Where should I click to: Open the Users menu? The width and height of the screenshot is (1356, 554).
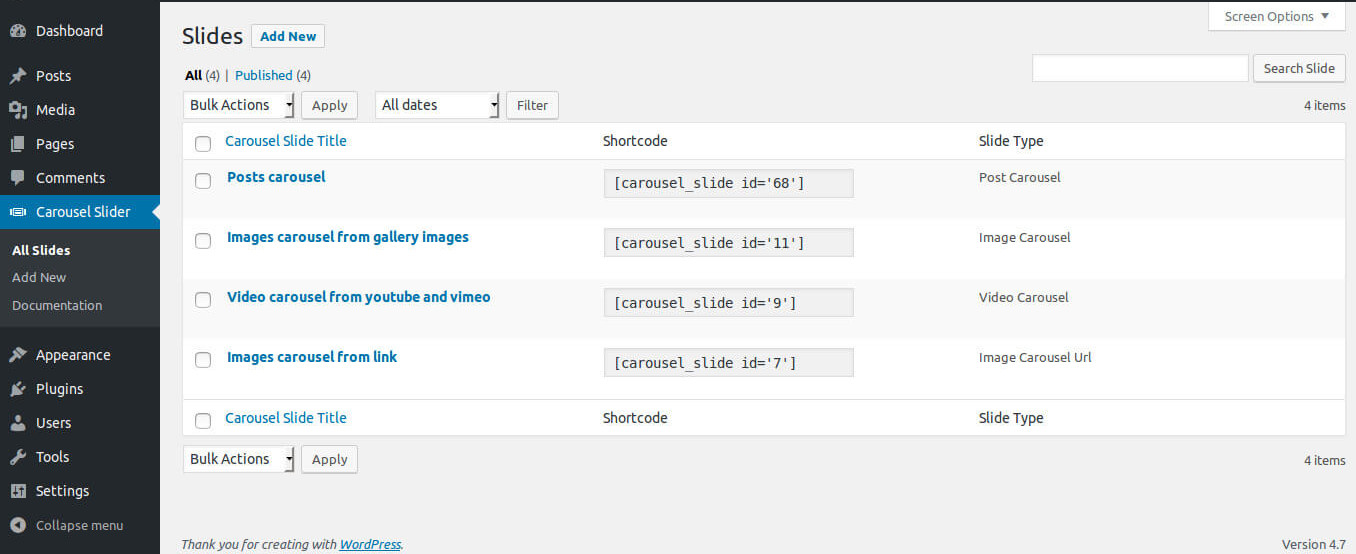[80, 423]
